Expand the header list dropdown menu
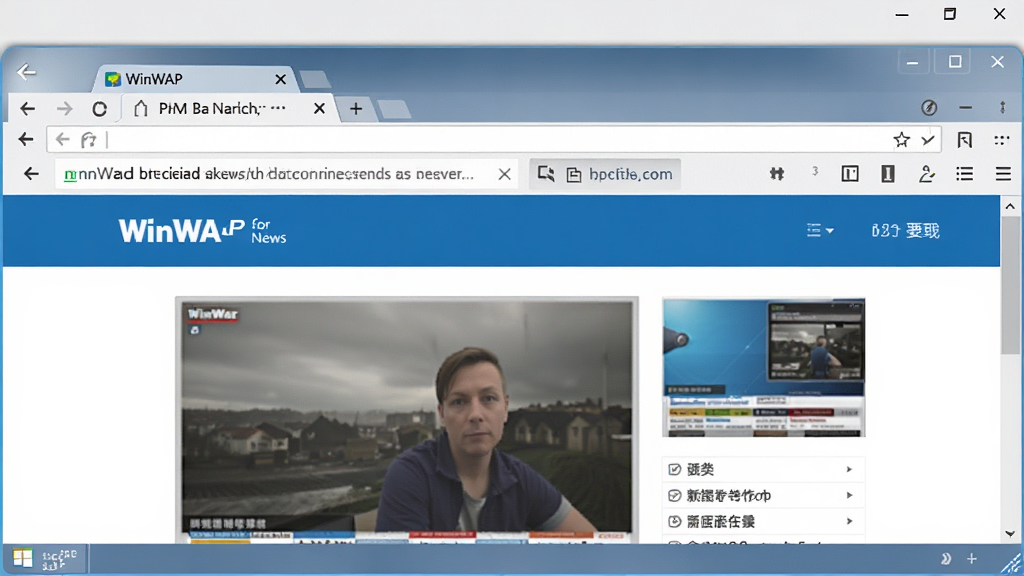 point(820,230)
